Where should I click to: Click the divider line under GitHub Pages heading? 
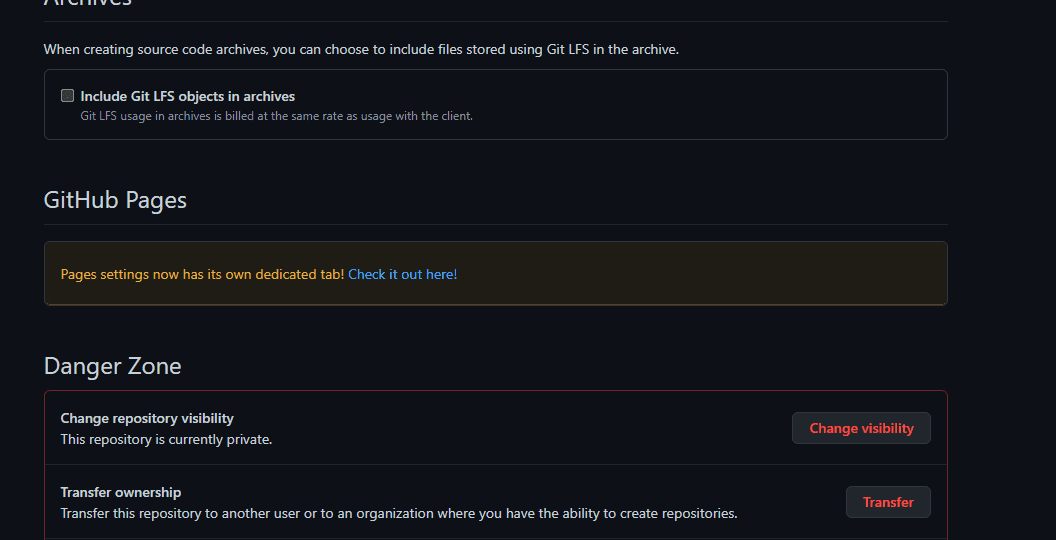(496, 224)
